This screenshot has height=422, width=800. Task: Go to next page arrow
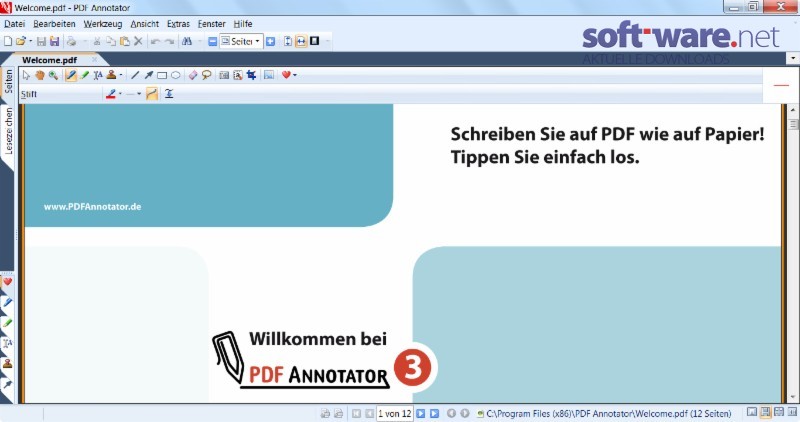420,413
